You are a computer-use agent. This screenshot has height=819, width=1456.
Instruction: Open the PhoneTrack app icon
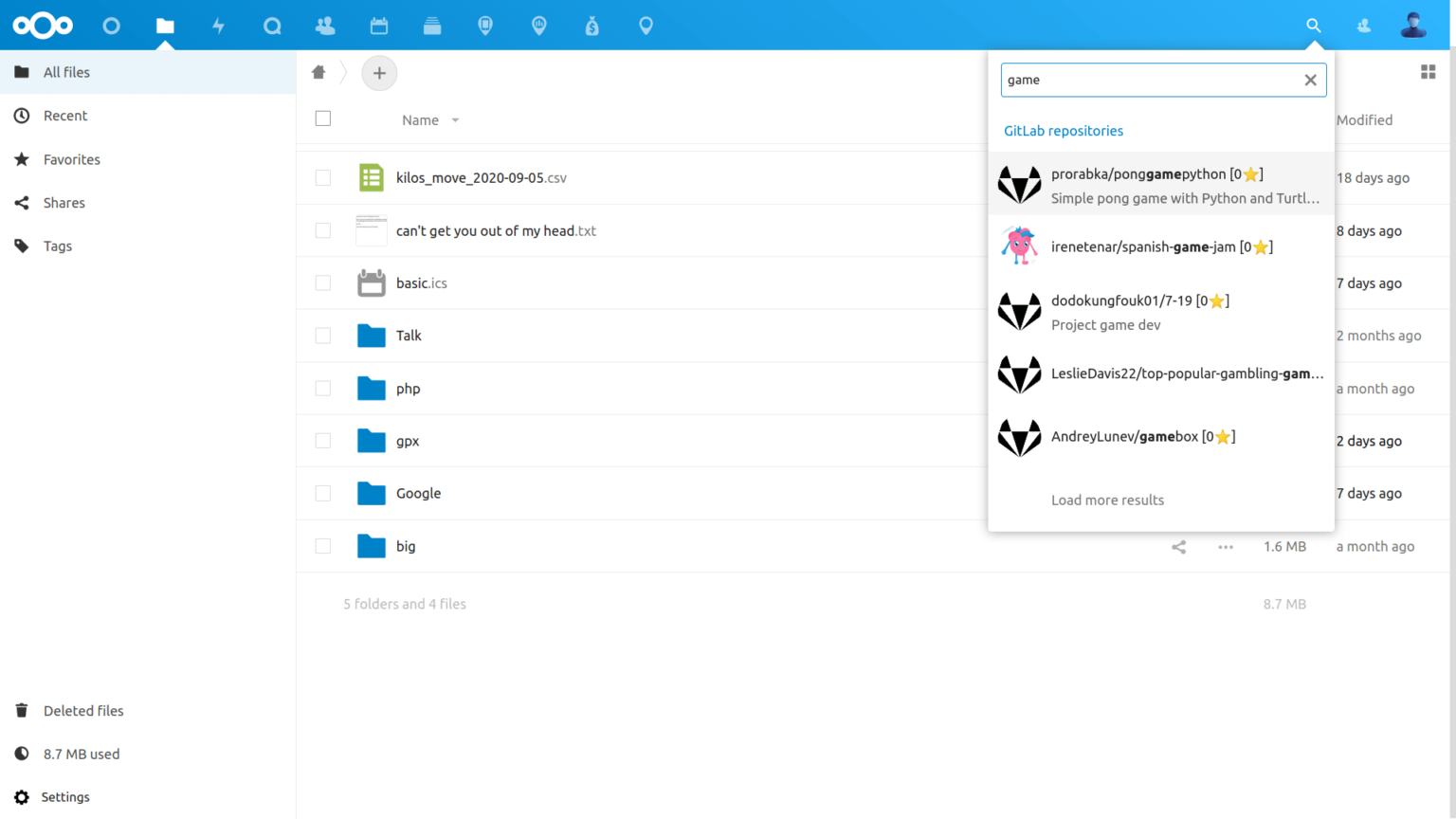click(x=485, y=26)
